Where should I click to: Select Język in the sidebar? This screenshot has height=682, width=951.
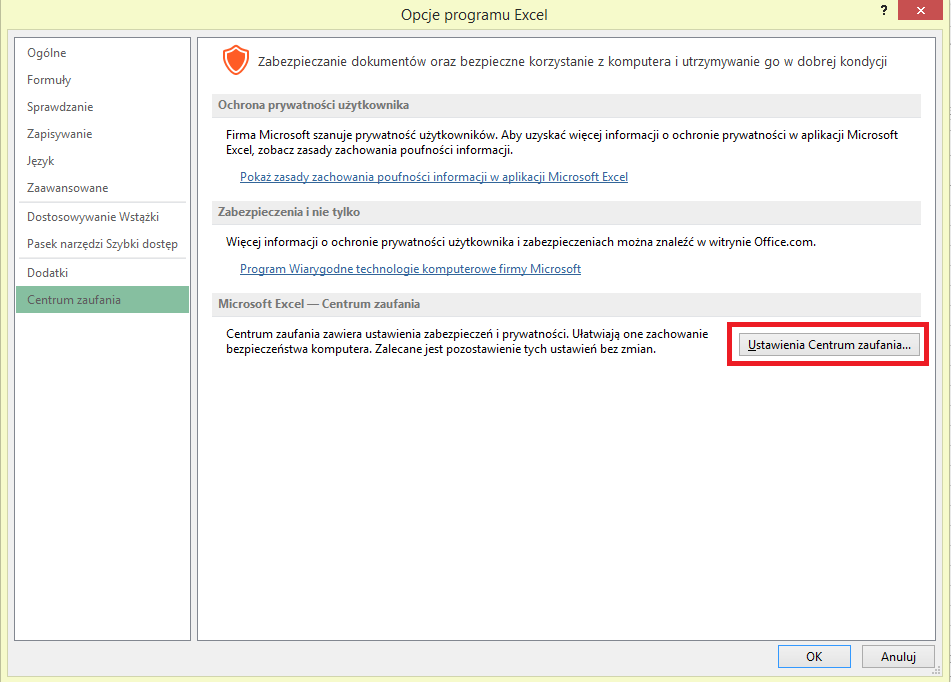102,161
